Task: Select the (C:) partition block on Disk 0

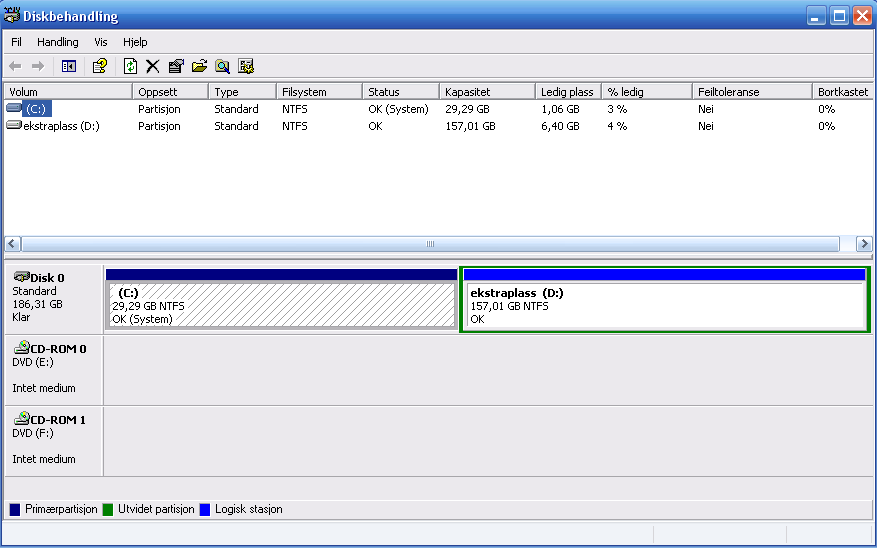Action: (x=281, y=299)
